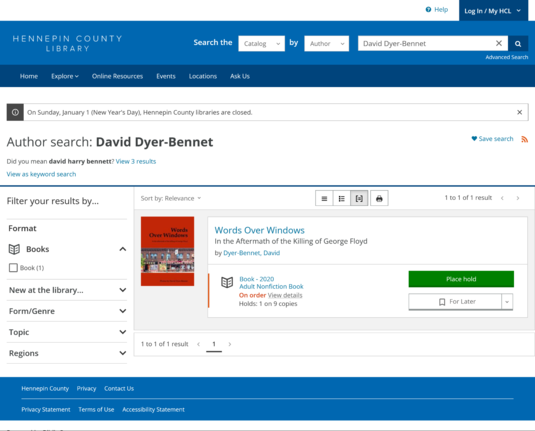The image size is (535, 431).
Task: Open the Catalog search scope dropdown
Action: [261, 44]
